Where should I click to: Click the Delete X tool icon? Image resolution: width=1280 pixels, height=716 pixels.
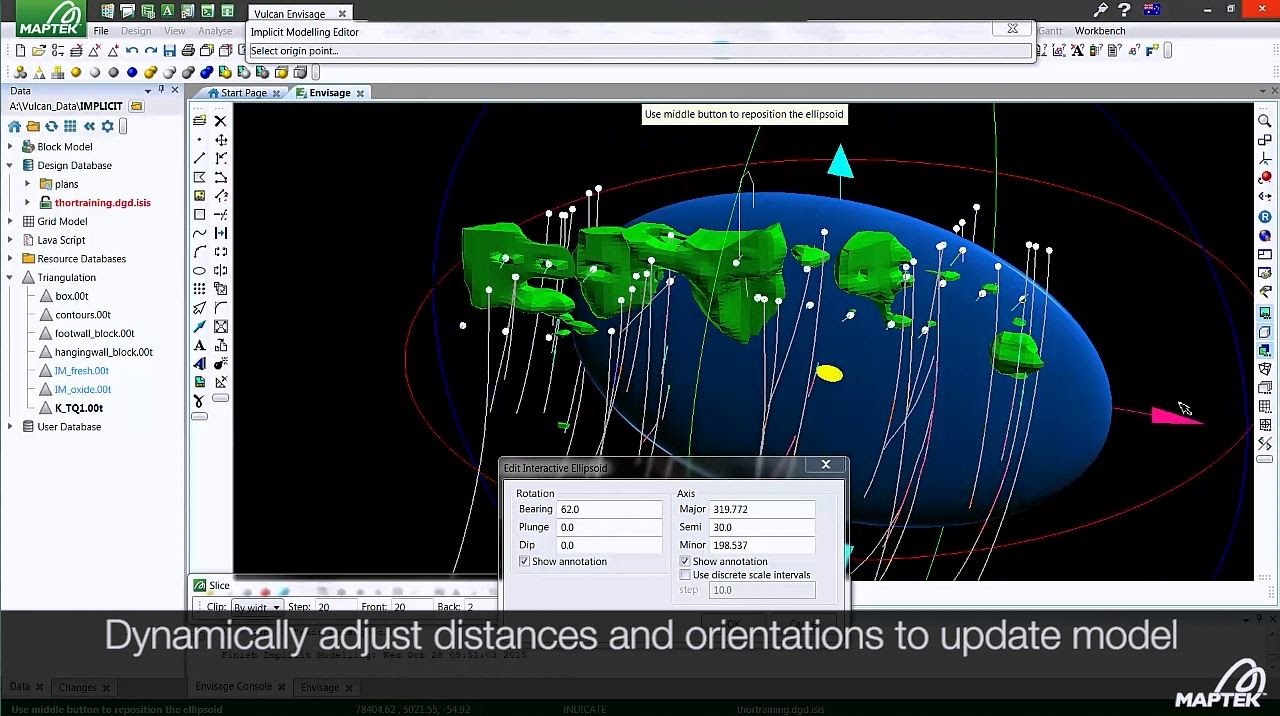(x=221, y=121)
